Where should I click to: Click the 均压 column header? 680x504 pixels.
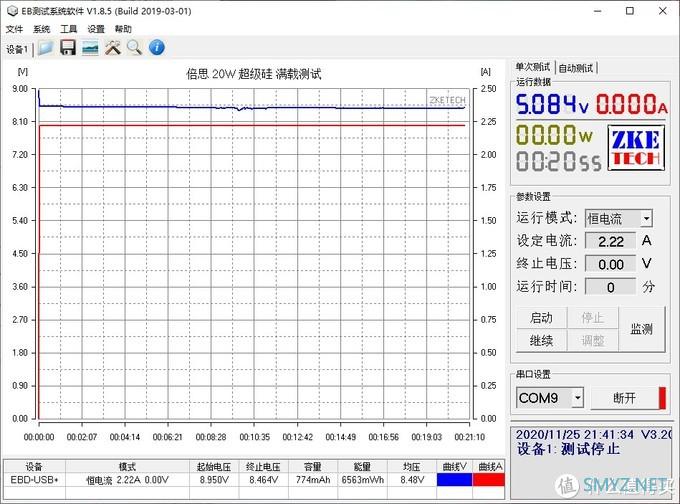tap(412, 466)
